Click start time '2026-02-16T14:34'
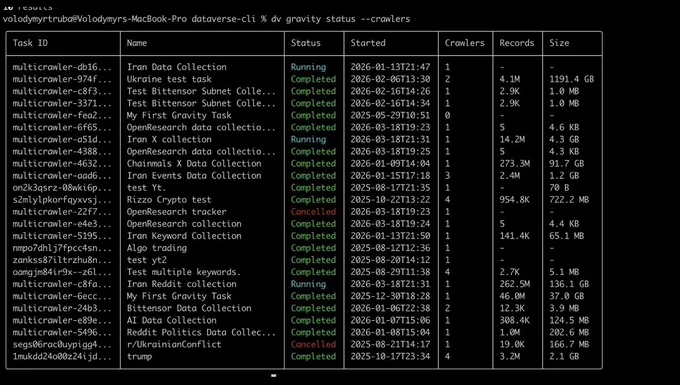This screenshot has height=385, width=680. [x=390, y=104]
